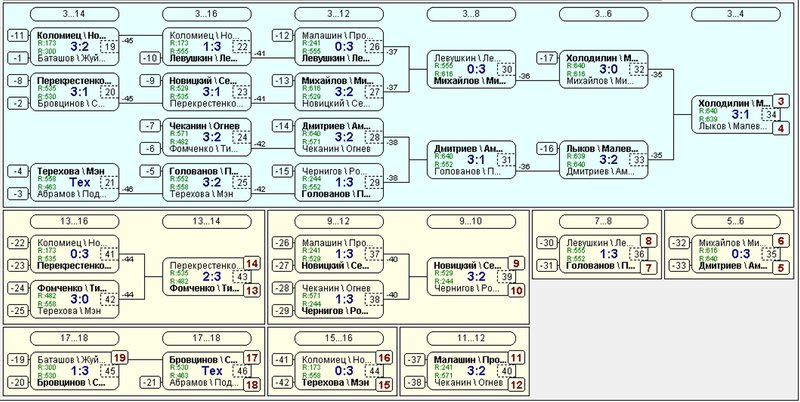Click the 3:0 score in match 32
The height and width of the screenshot is (402, 800).
click(x=609, y=69)
